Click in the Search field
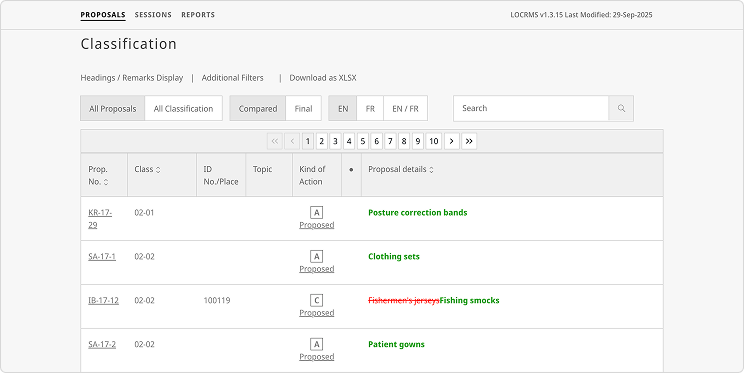This screenshot has height=373, width=744. coord(531,108)
